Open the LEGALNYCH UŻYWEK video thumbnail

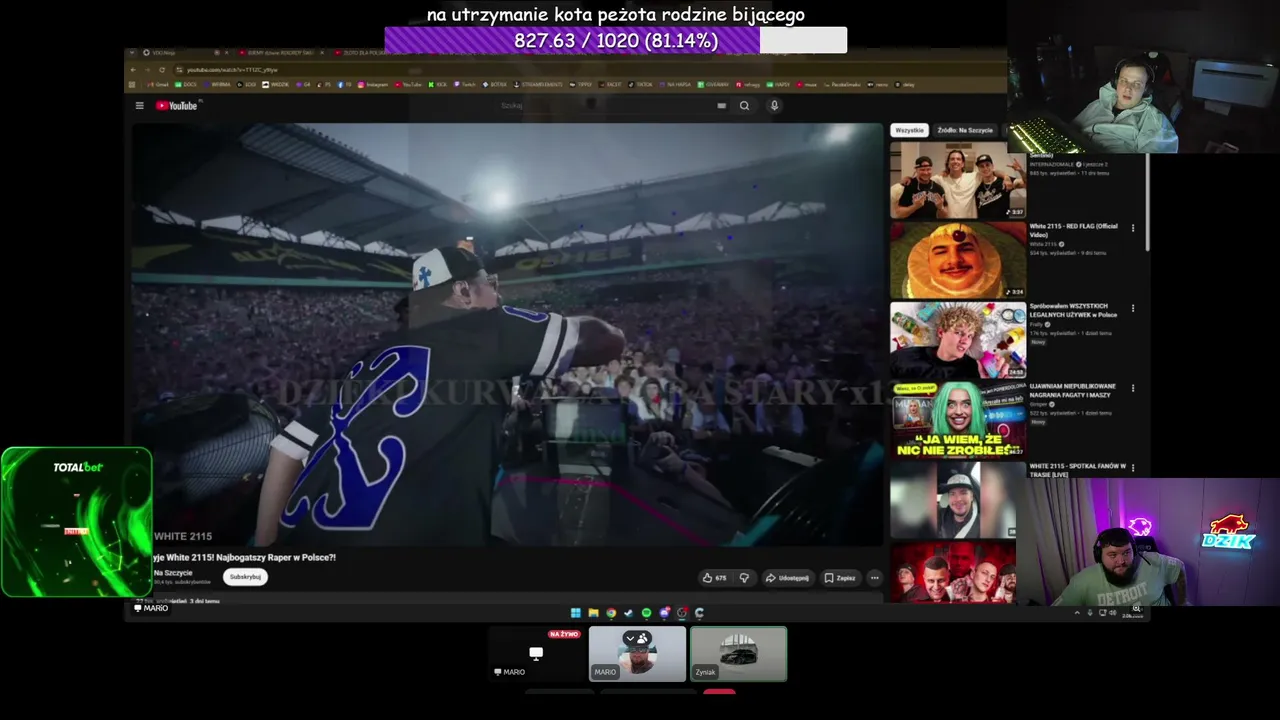tap(958, 340)
